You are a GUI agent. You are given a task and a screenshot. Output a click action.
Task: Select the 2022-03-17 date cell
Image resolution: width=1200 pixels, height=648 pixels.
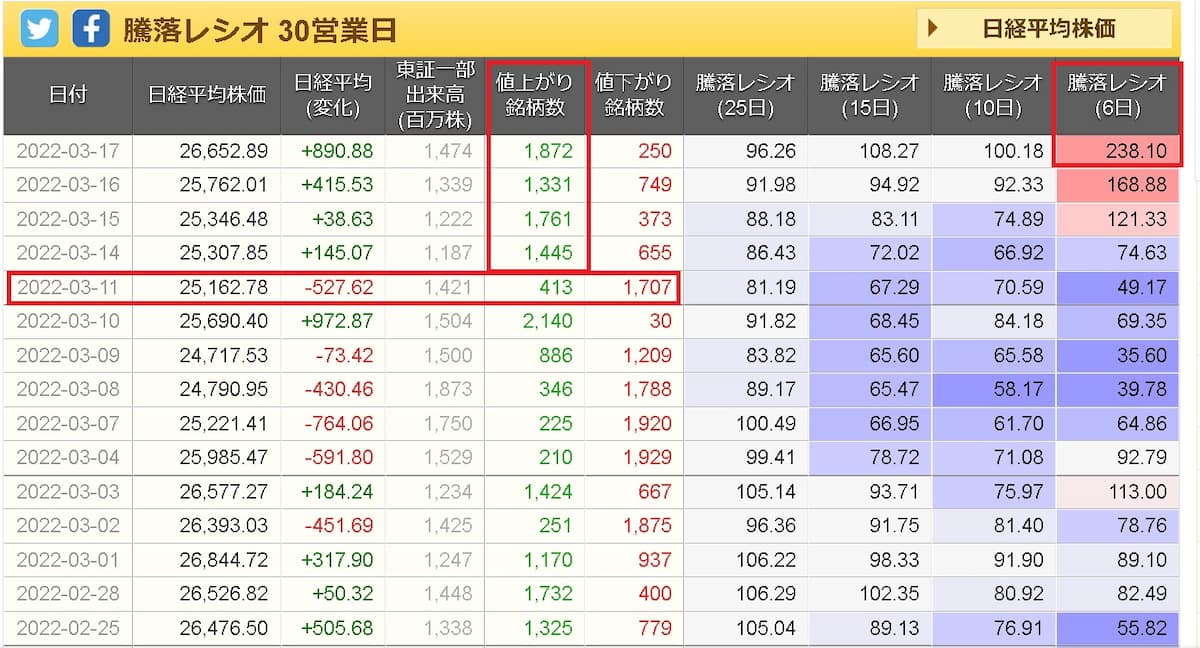[x=68, y=151]
